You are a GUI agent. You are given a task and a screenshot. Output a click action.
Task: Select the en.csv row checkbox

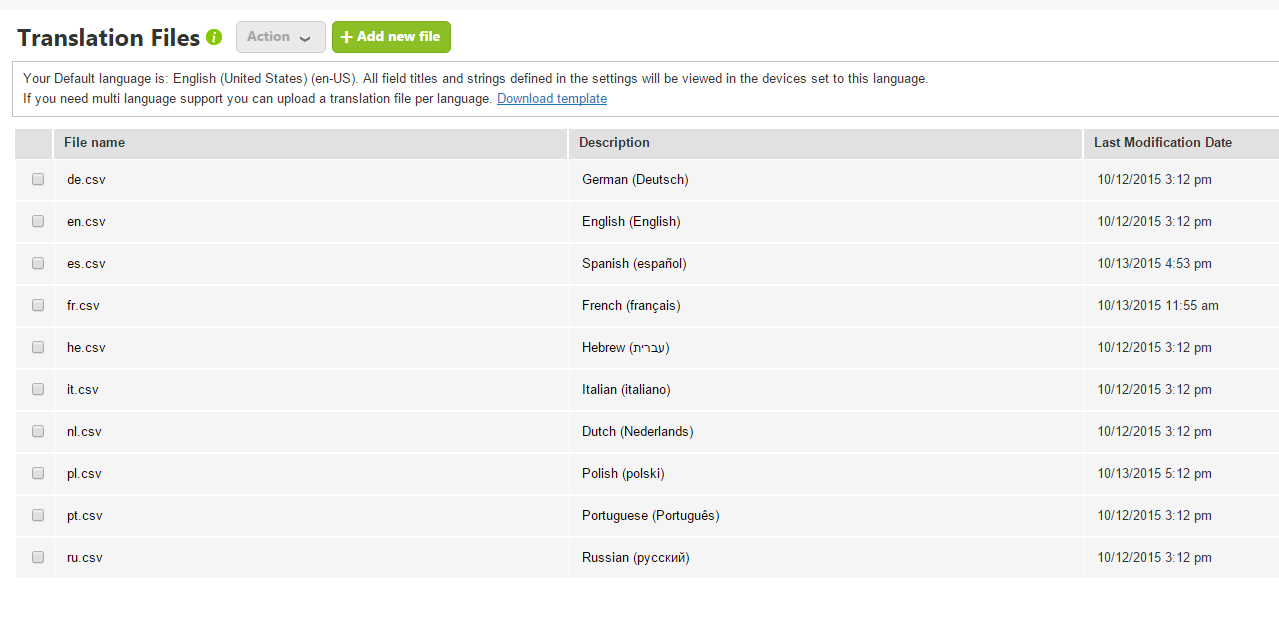tap(38, 221)
